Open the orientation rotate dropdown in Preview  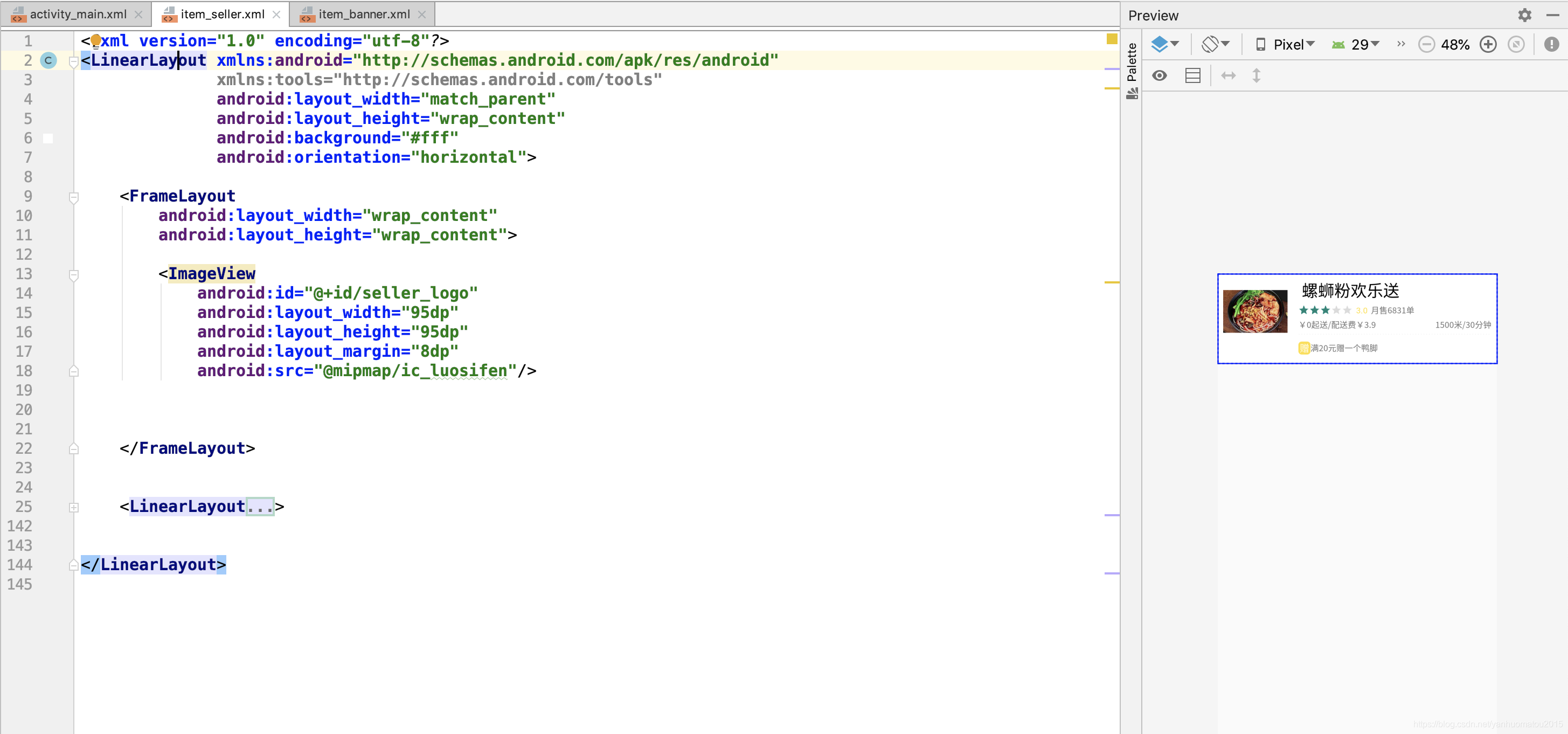click(1216, 44)
